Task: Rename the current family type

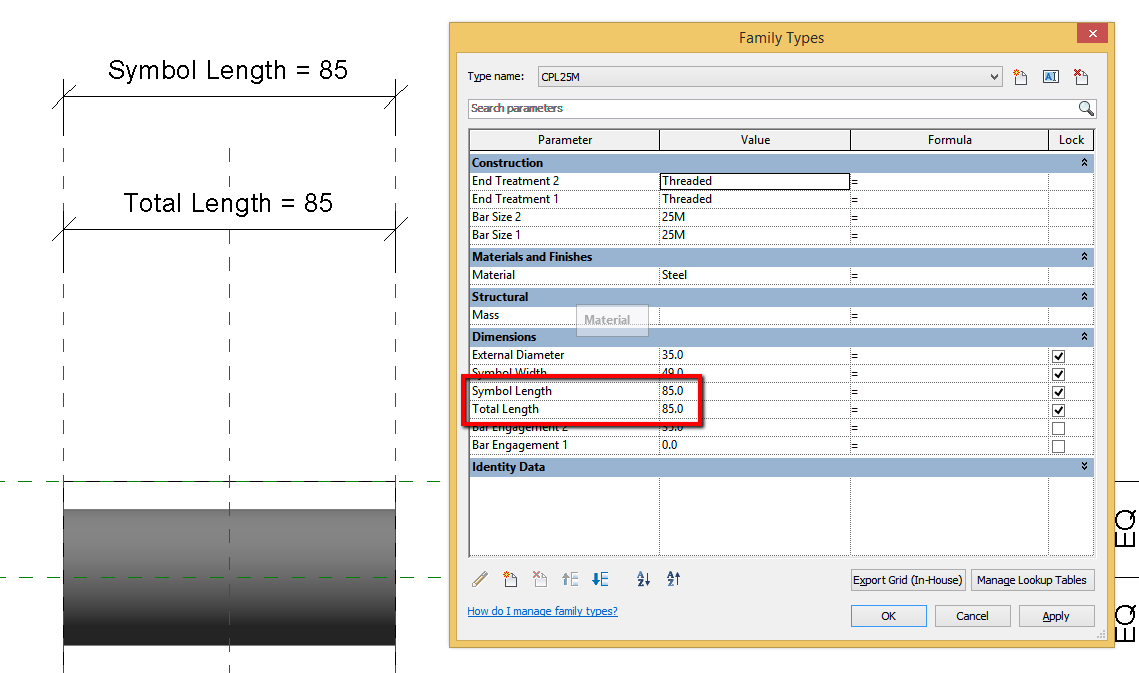Action: (1050, 76)
